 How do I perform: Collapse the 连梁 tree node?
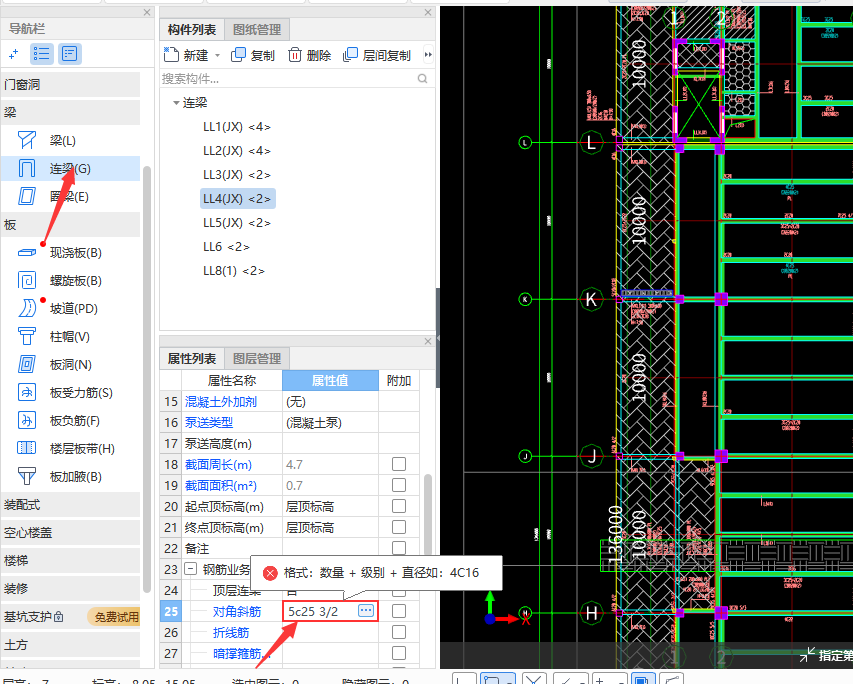click(x=176, y=102)
